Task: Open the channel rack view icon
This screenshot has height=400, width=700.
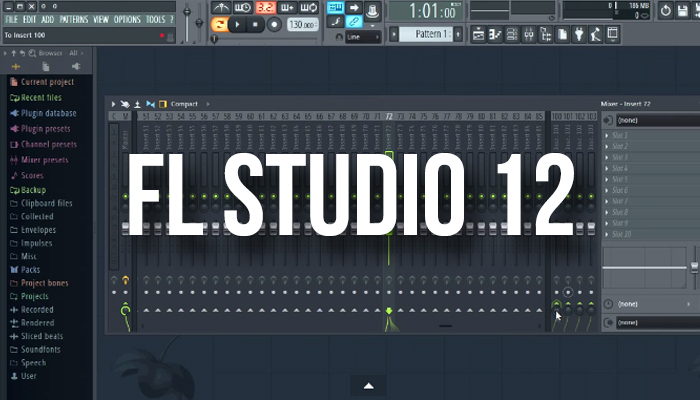Action: click(x=512, y=34)
